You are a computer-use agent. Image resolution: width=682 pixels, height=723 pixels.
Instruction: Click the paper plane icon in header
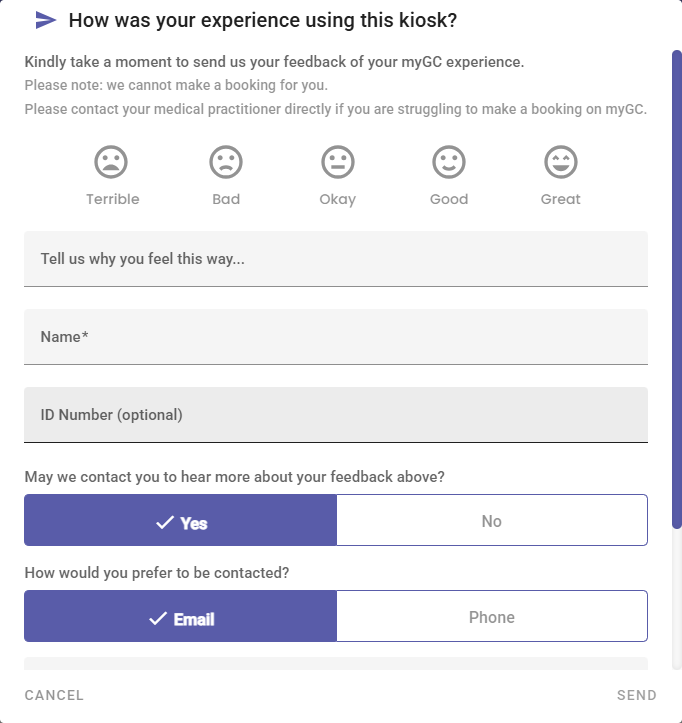tap(45, 20)
